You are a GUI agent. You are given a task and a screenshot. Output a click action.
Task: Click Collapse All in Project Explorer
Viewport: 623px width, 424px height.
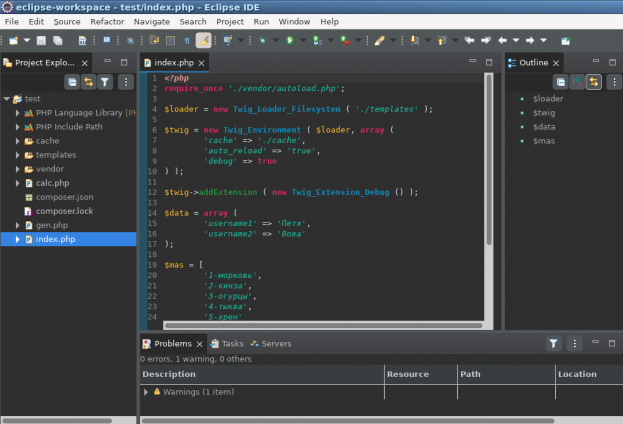(72, 82)
